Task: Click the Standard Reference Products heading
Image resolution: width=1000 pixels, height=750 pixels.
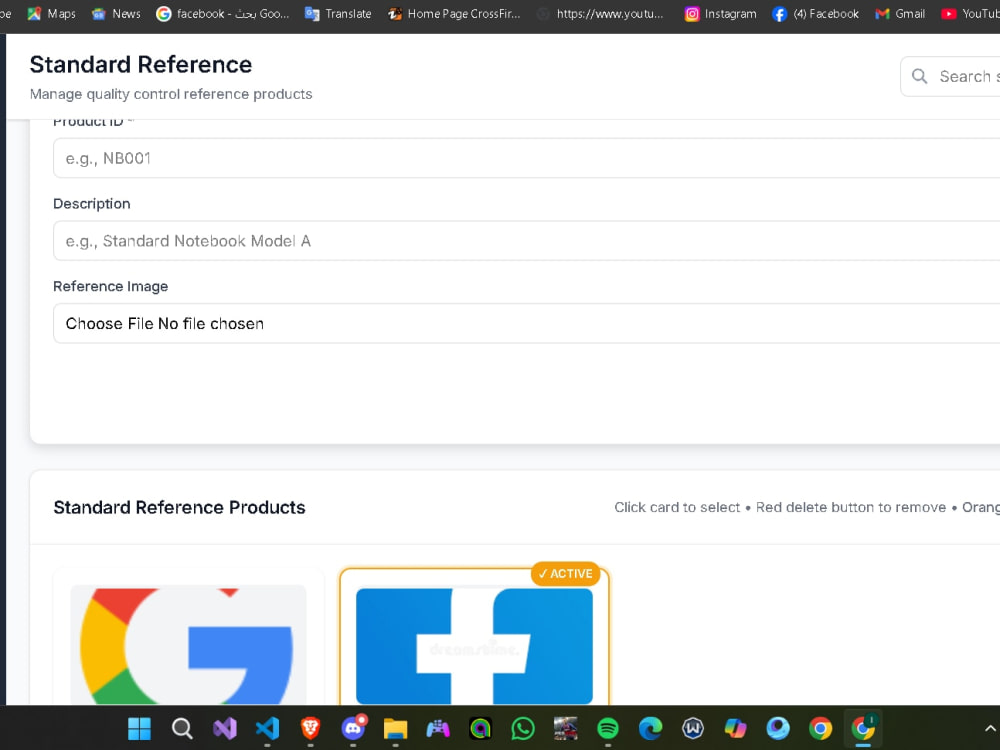Action: tap(179, 507)
